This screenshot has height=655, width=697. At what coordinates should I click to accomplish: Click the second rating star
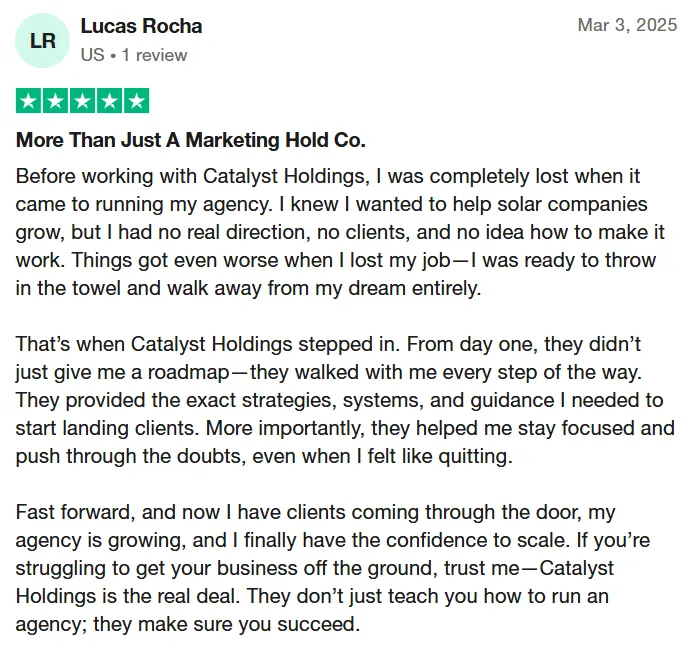tap(56, 101)
